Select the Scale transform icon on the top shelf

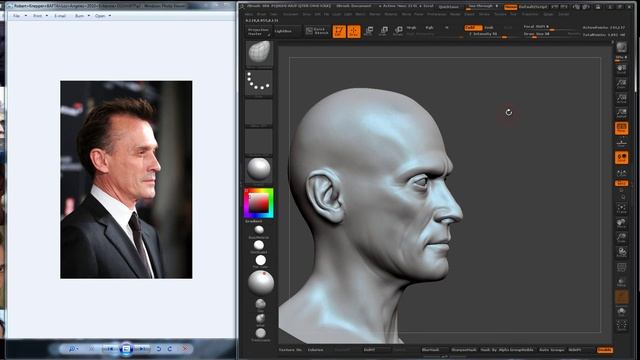[383, 31]
